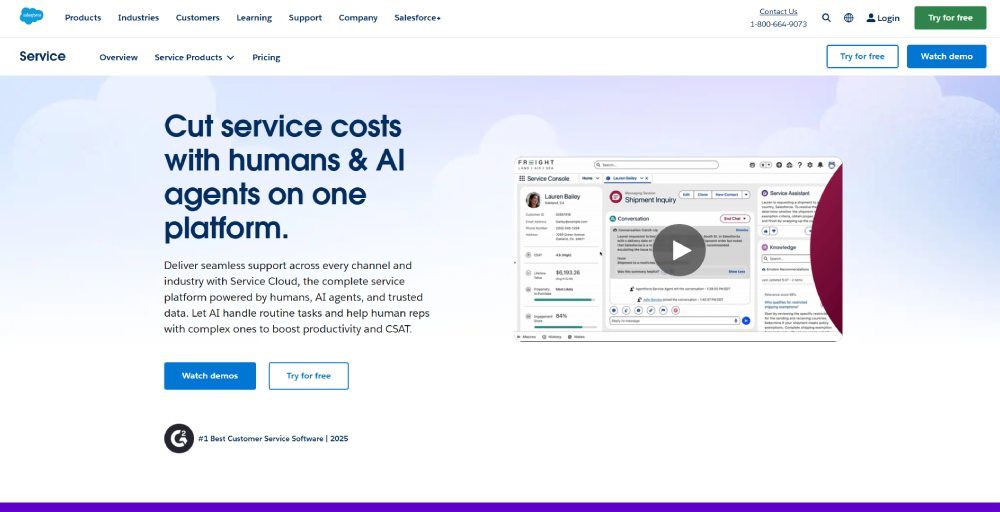Viewport: 1000px width, 512px height.
Task: Click the outlined Try for free button beside Watch demo
Action: coord(862,56)
